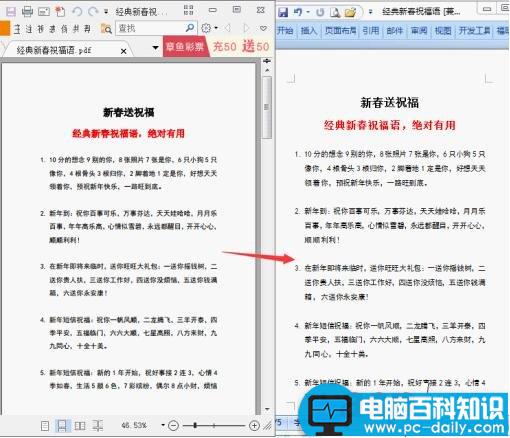
Task: Click the Word save icon
Action: coord(283,12)
